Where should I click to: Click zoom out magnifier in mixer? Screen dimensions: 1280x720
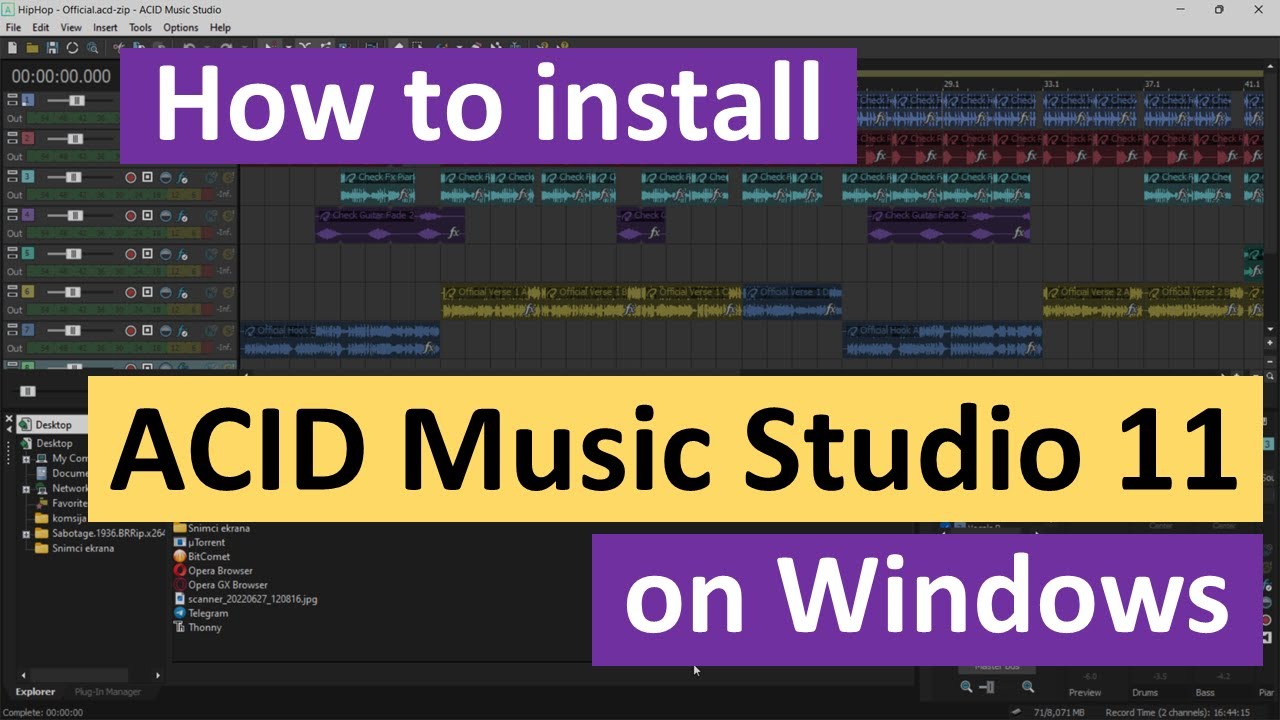tap(966, 687)
